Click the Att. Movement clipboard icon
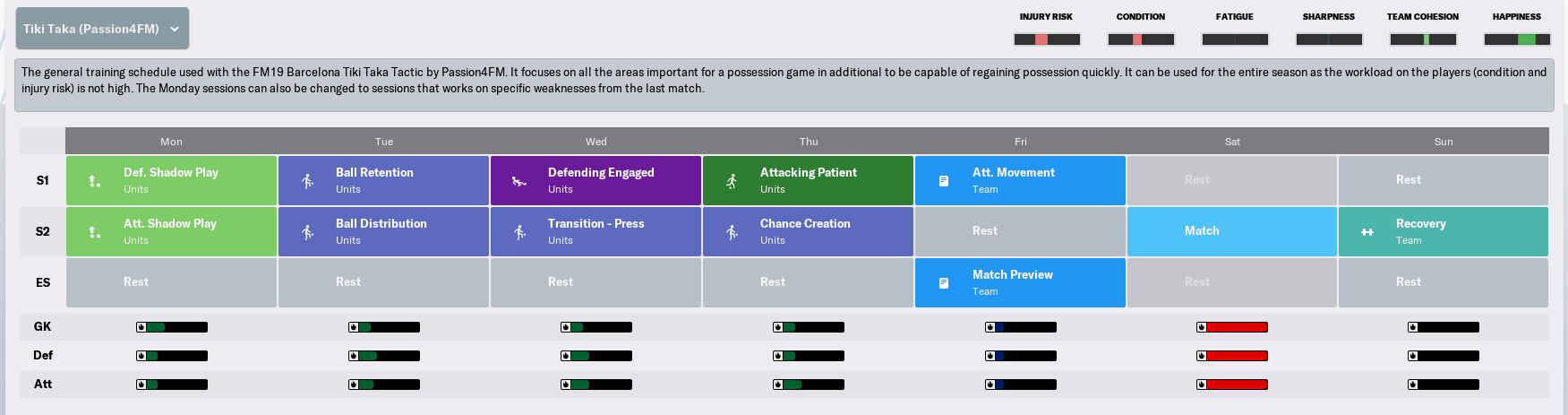This screenshot has height=415, width=1568. [944, 181]
